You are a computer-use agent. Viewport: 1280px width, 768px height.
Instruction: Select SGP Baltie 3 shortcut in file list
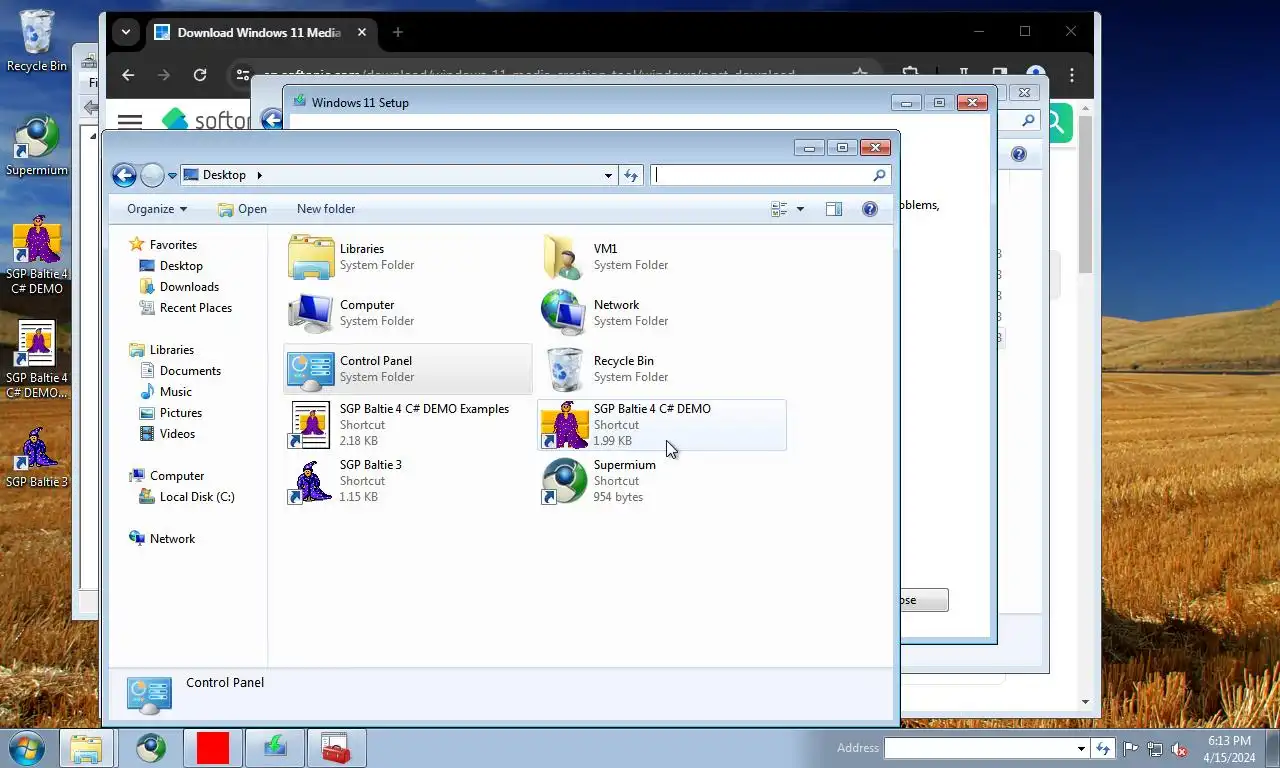(408, 481)
